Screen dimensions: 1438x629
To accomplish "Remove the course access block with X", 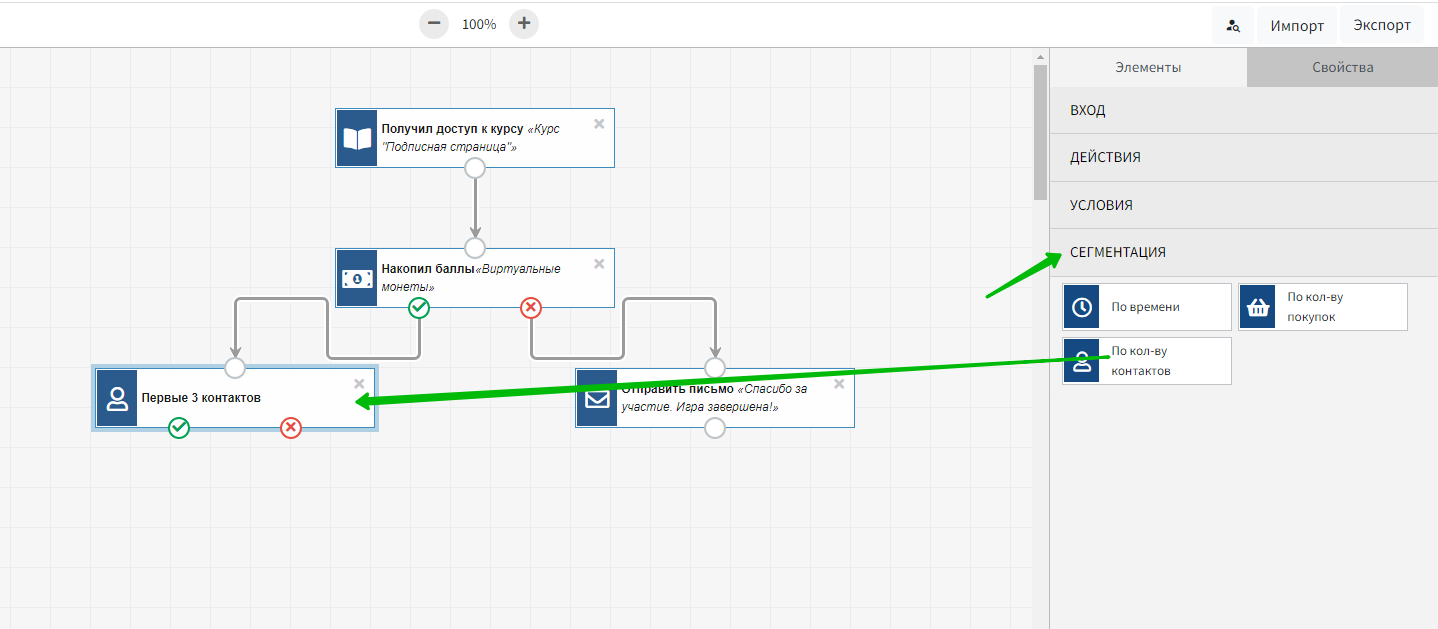I will point(599,124).
